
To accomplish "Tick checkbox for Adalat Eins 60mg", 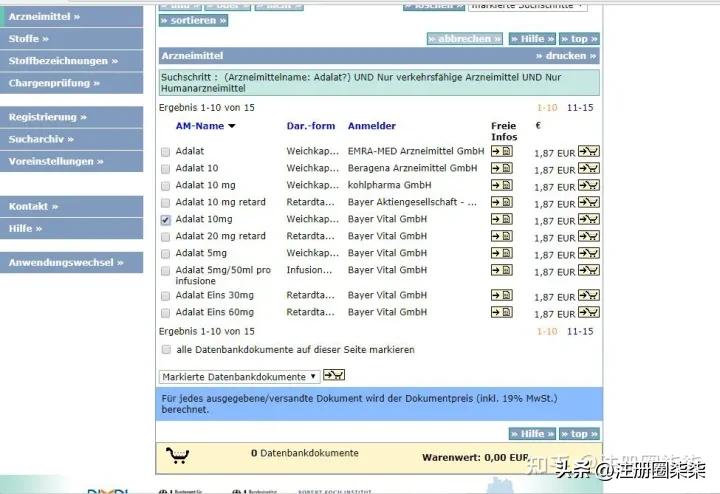I will pyautogui.click(x=165, y=313).
